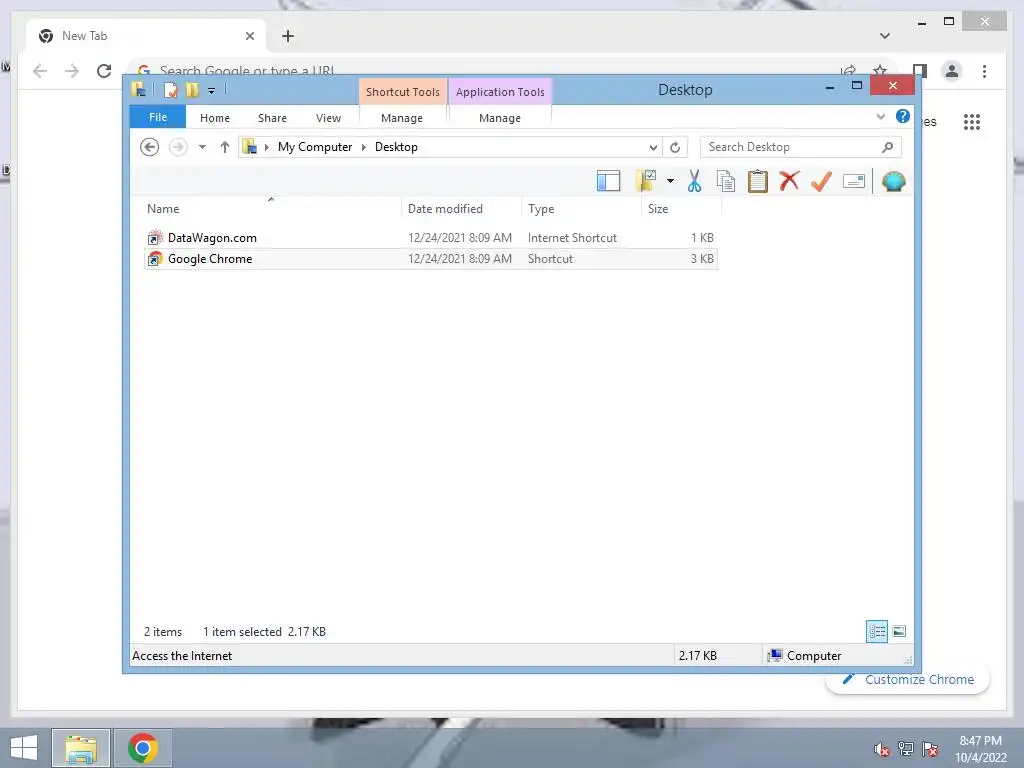Click the Paste clipboard toolbar icon
Screen dimensions: 1024x768
click(758, 181)
